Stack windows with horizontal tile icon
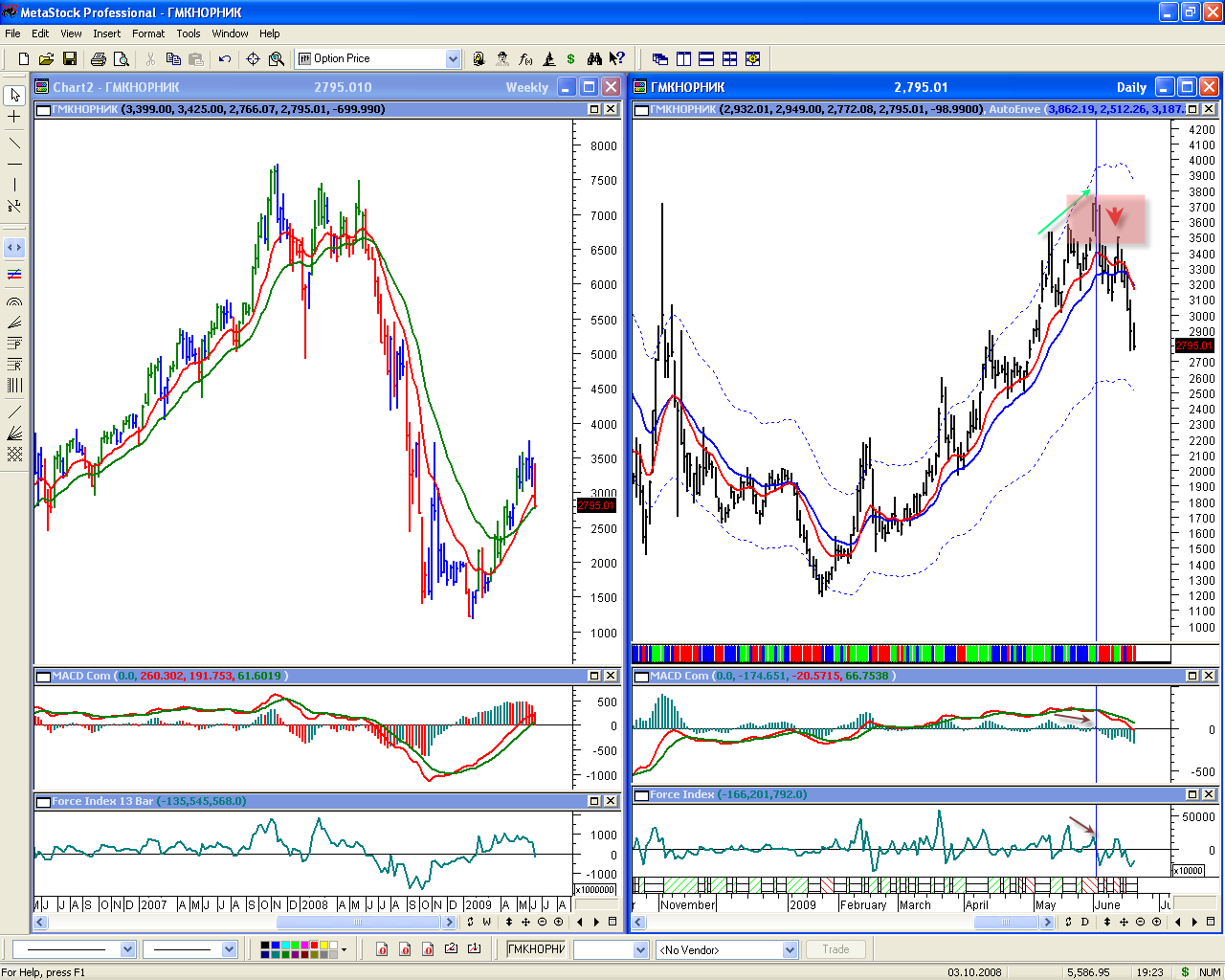 [706, 58]
